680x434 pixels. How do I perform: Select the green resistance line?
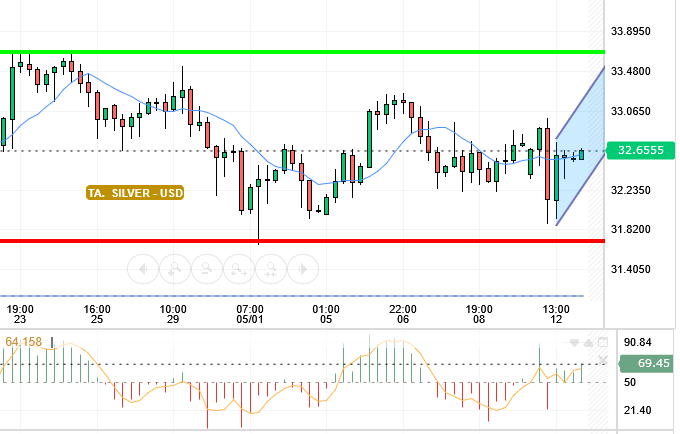coord(302,52)
